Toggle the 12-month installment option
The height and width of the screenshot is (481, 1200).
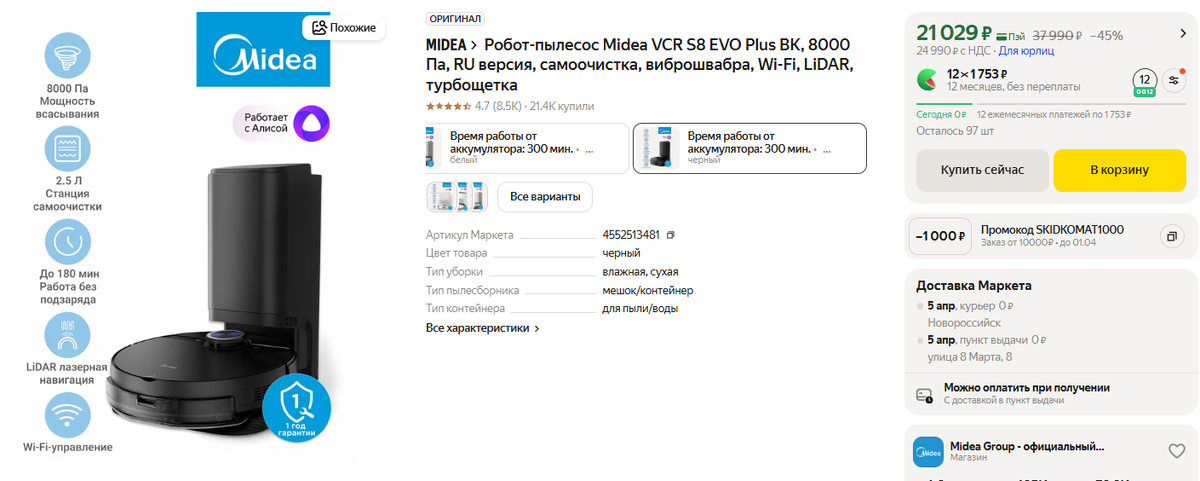point(1145,83)
